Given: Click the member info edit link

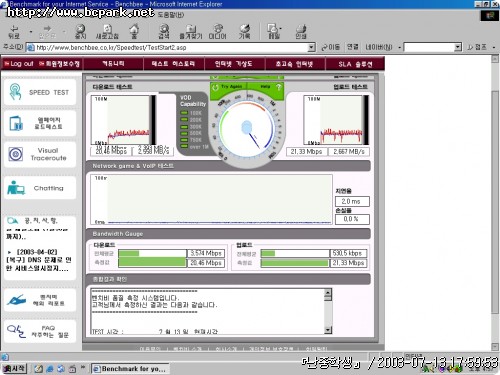Looking at the screenshot, I should pyautogui.click(x=60, y=63).
